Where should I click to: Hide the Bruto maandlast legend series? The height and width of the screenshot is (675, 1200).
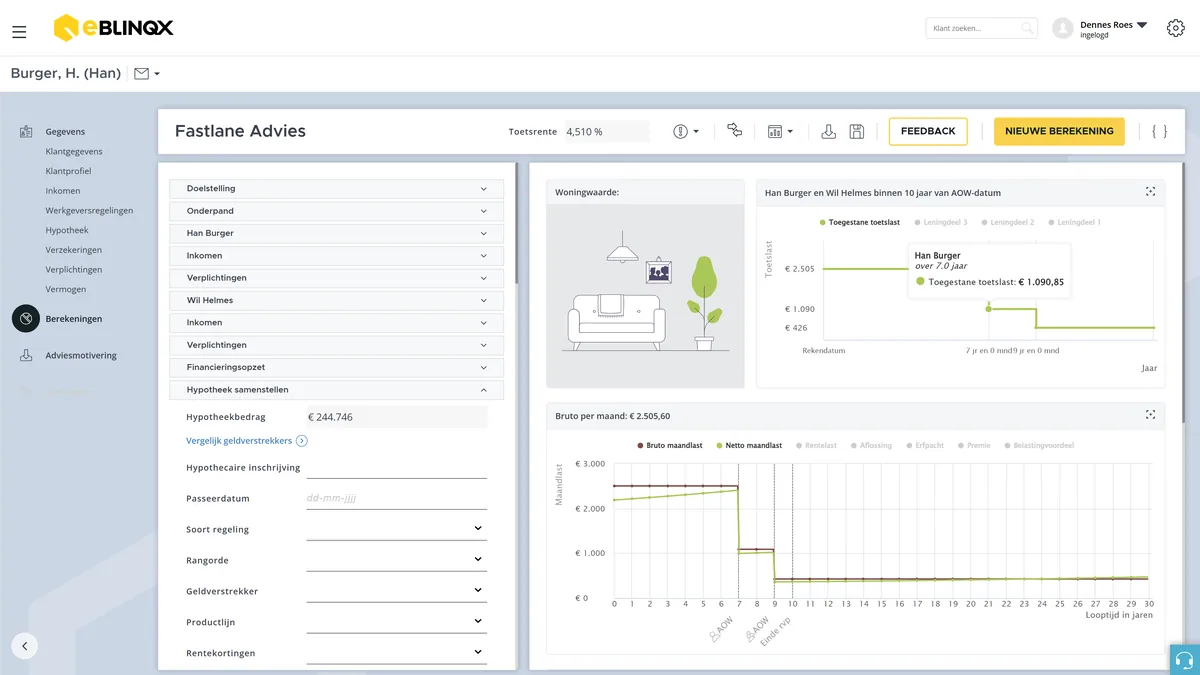tap(670, 445)
